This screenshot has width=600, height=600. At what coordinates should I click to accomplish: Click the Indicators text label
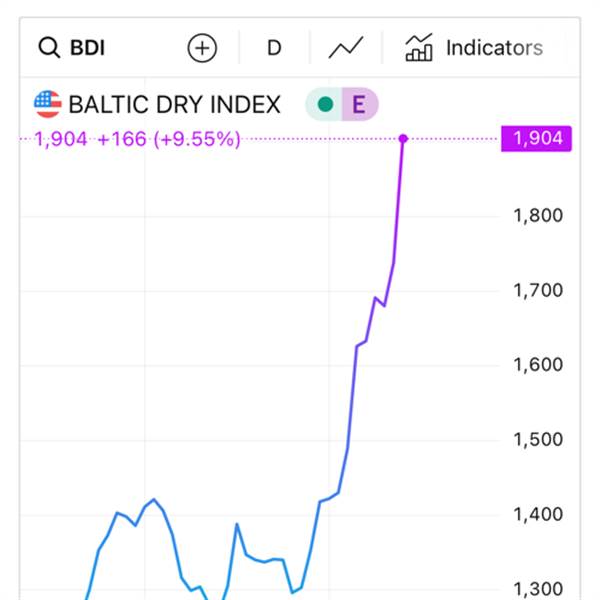click(x=494, y=48)
